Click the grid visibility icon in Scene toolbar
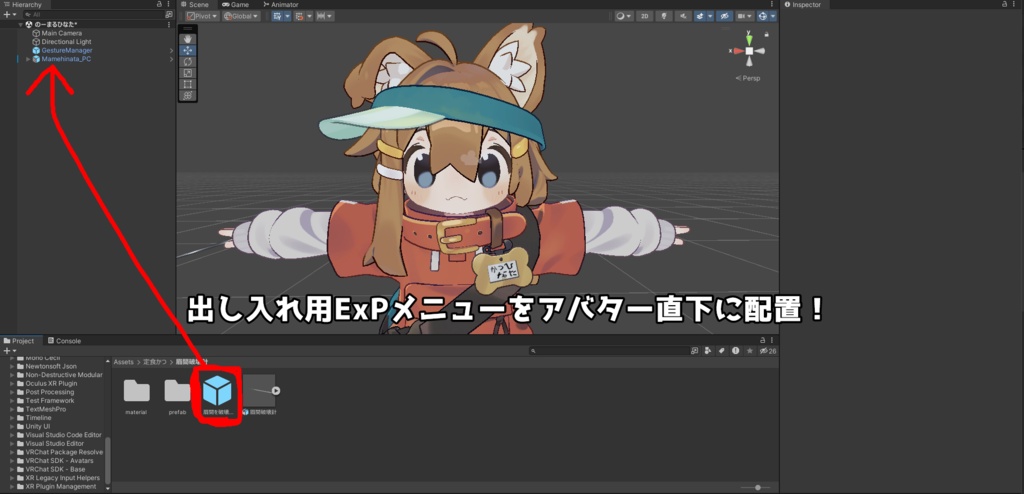1024x494 pixels. (x=280, y=16)
